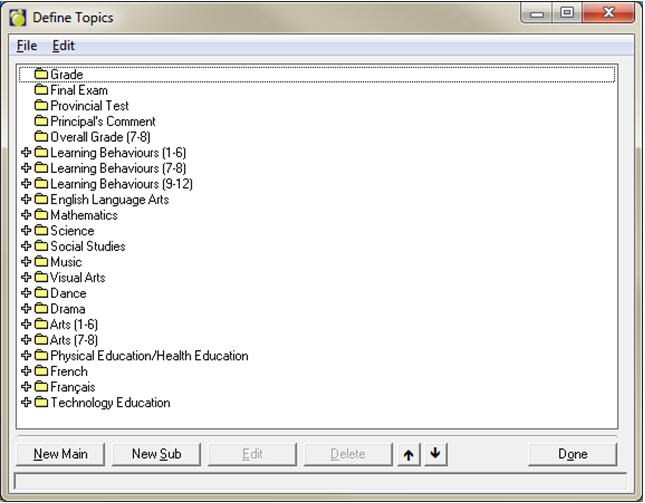Expand the Learning Behaviours (1-6) node
The height and width of the screenshot is (503, 645).
click(26, 153)
